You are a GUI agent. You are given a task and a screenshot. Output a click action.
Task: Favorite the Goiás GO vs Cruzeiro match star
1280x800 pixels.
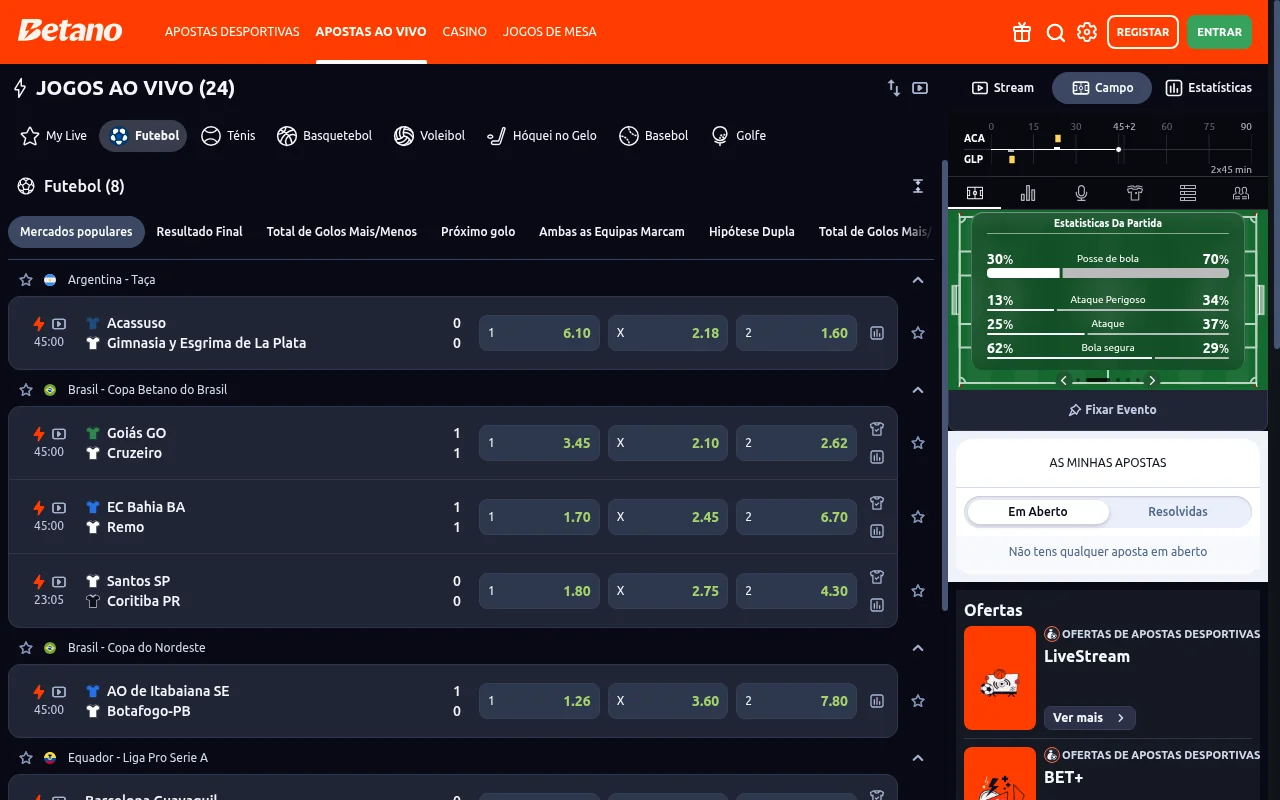click(918, 443)
